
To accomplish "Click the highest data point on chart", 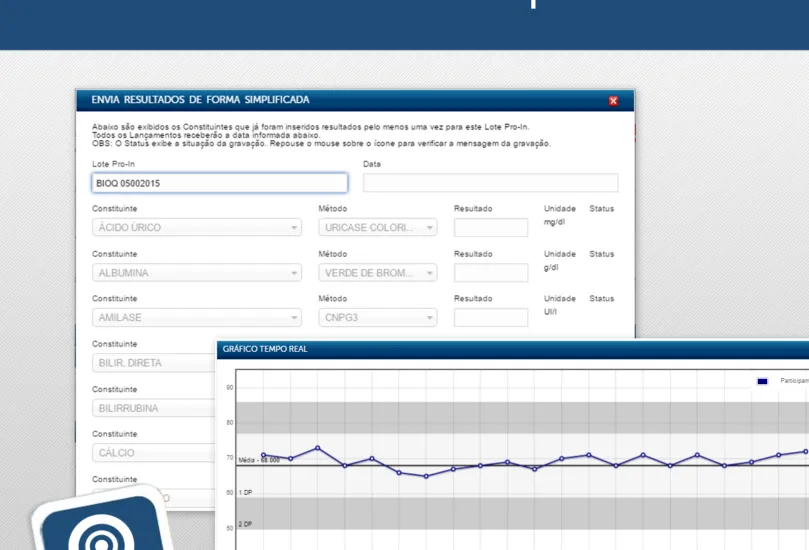I will (x=317, y=448).
